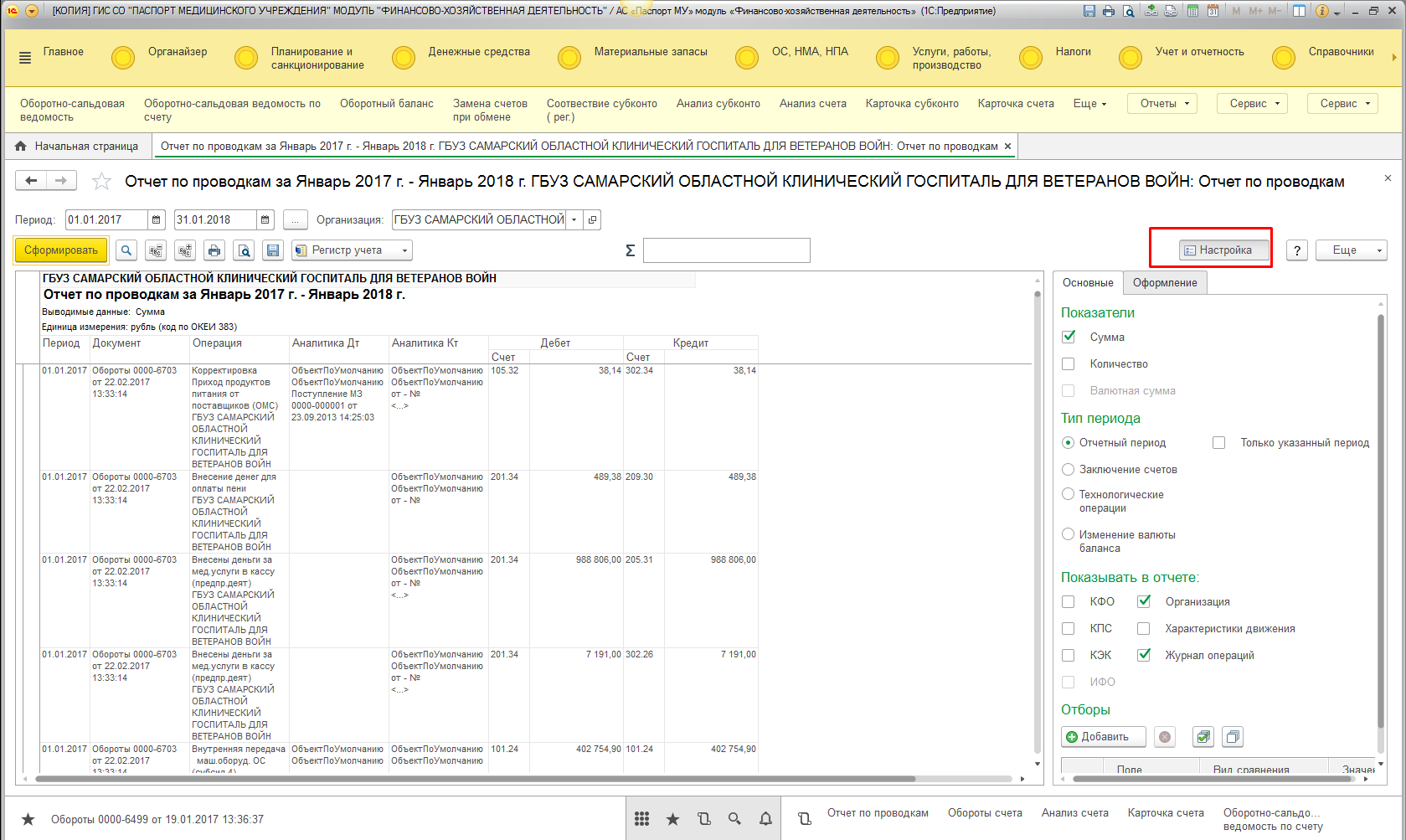The width and height of the screenshot is (1406, 840).
Task: Open report print preview toolbar icon
Action: pos(244,250)
